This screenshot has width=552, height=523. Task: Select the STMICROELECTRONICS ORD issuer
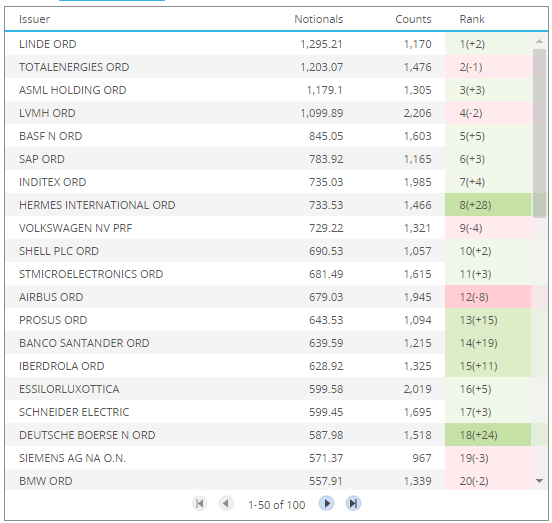point(91,274)
